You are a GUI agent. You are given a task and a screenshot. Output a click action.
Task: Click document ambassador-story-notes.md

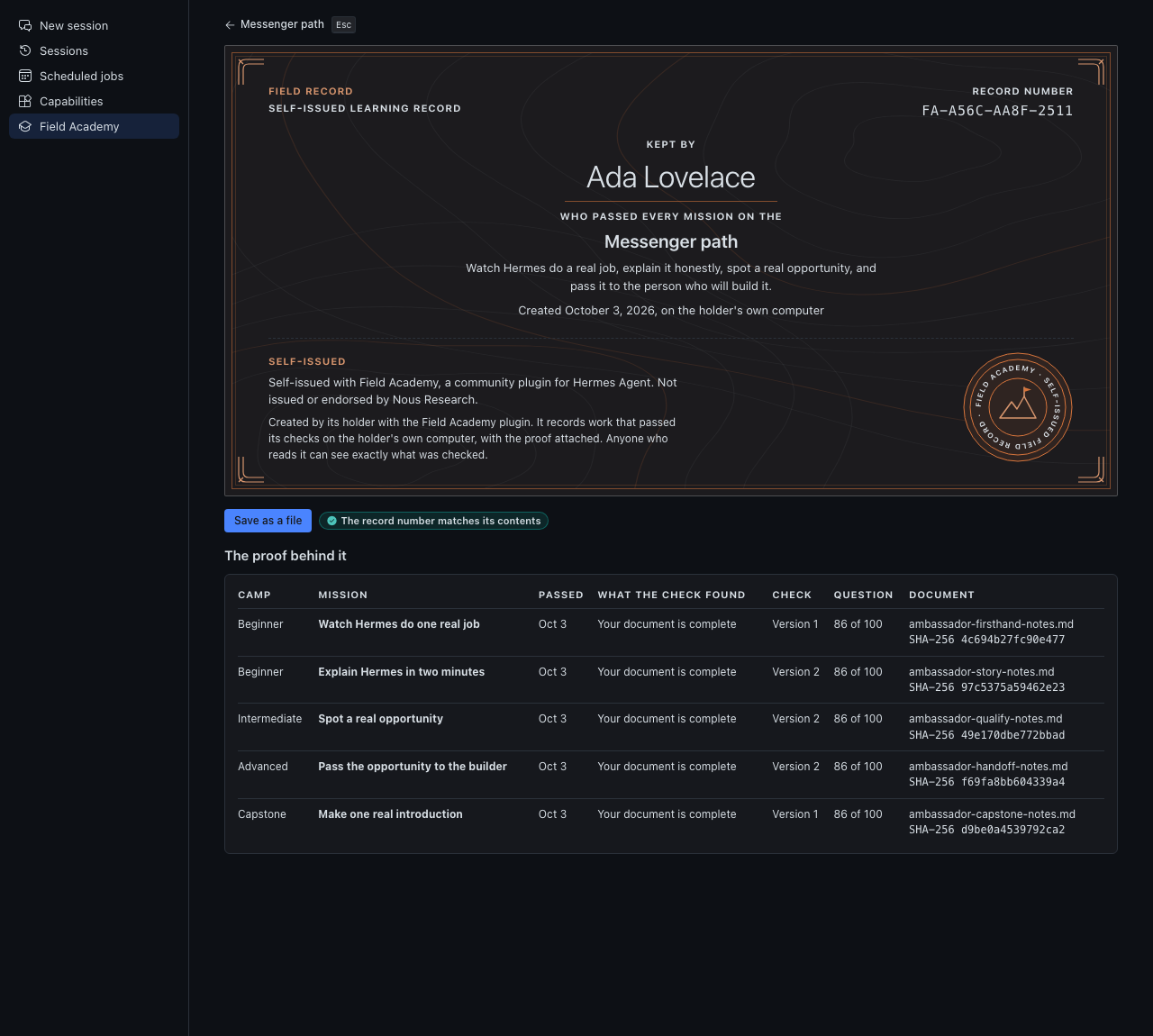coord(982,672)
